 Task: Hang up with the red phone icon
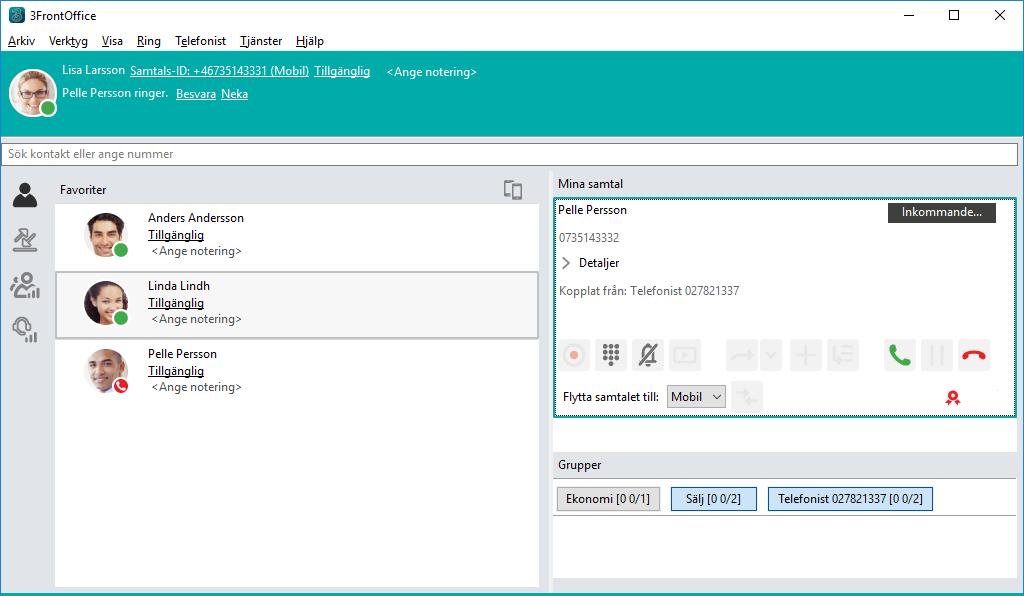point(974,355)
